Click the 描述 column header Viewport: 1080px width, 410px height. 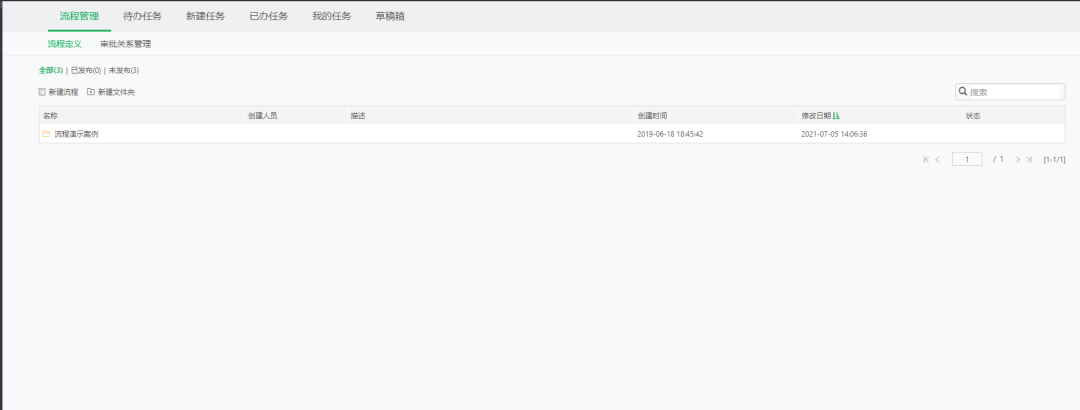(x=490, y=116)
